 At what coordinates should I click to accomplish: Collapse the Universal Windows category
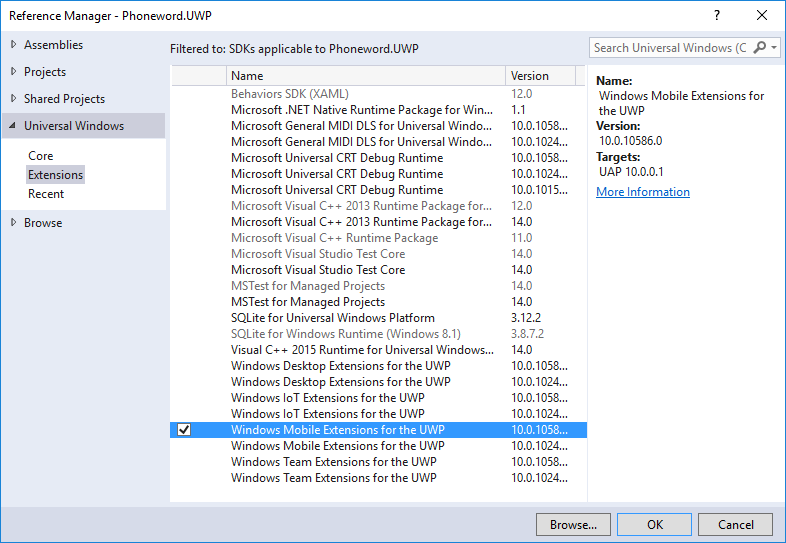click(13, 126)
